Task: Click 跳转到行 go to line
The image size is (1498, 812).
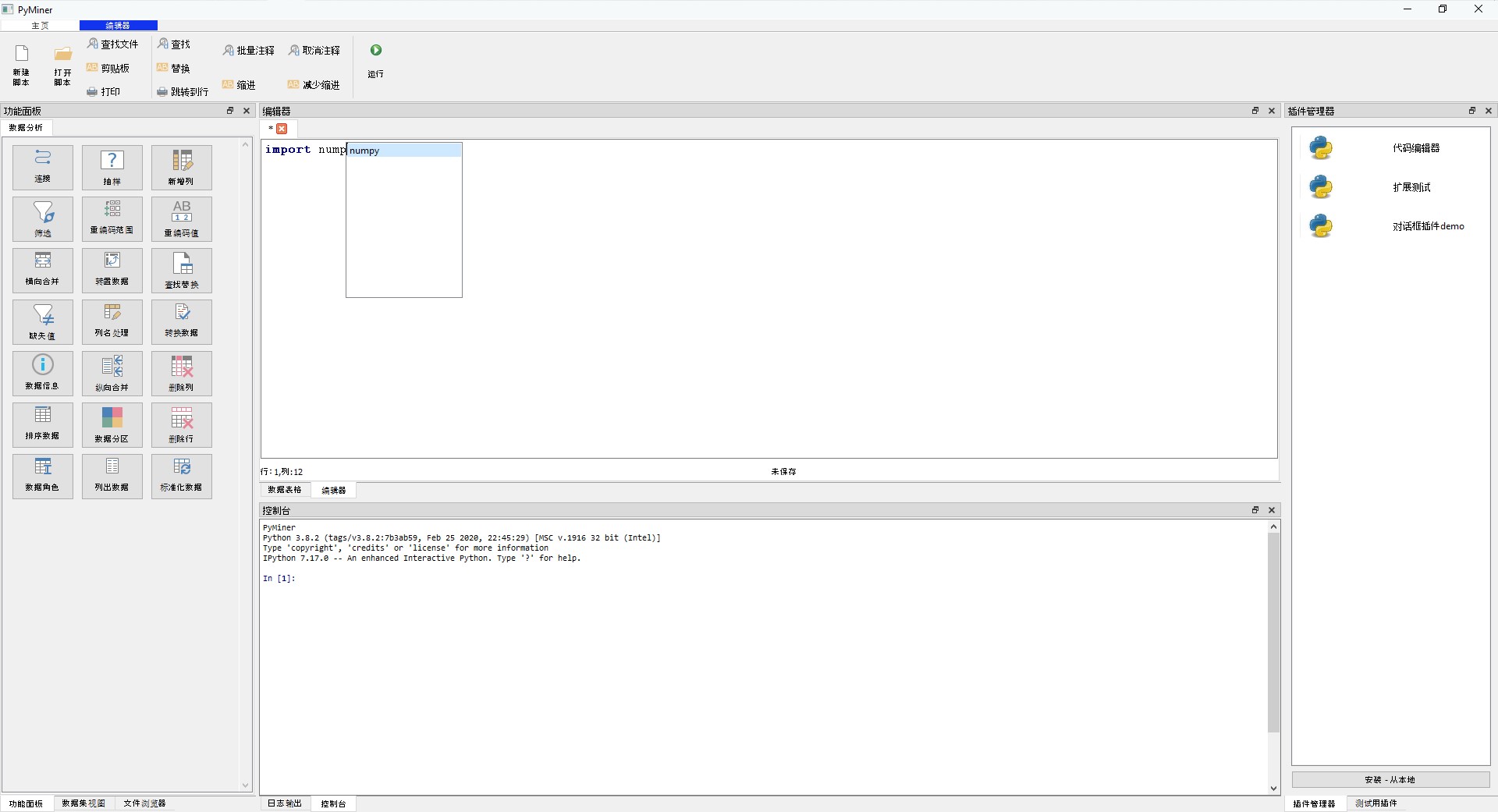Action: (x=183, y=91)
